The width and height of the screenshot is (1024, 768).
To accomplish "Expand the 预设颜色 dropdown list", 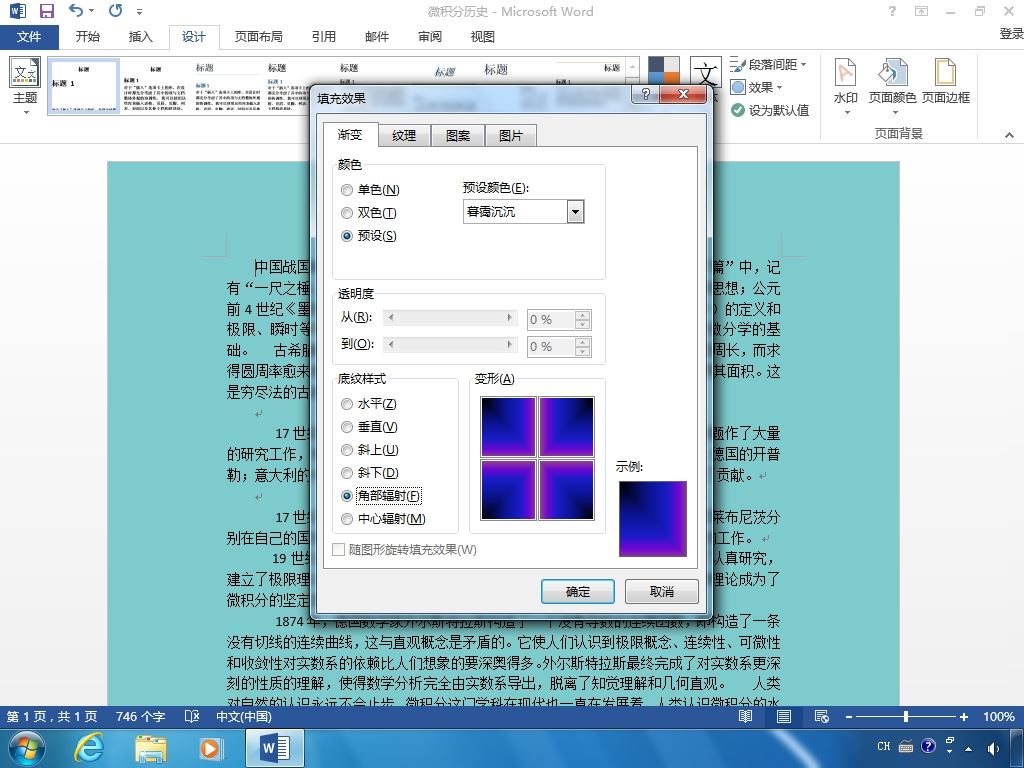I will (x=575, y=212).
